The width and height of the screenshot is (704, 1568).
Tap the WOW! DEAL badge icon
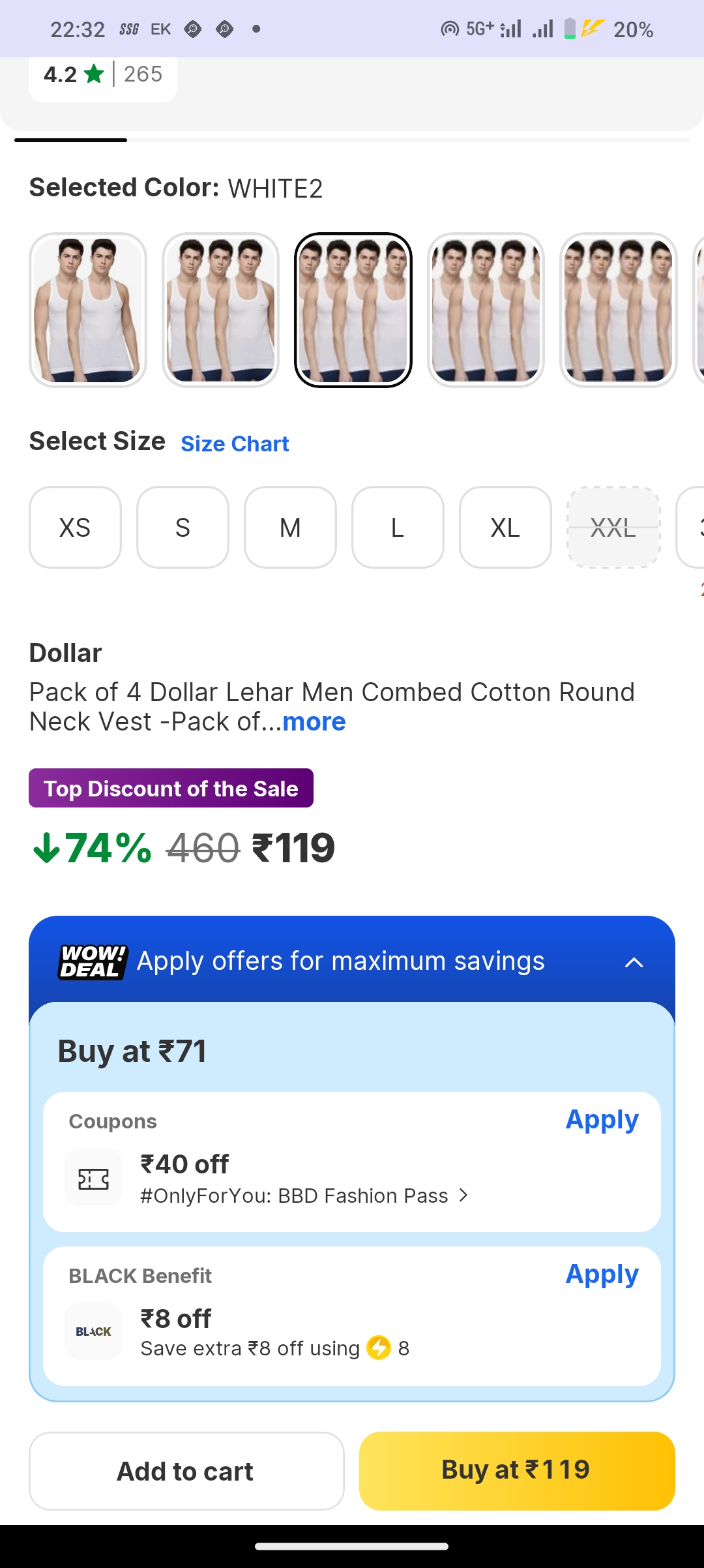93,961
